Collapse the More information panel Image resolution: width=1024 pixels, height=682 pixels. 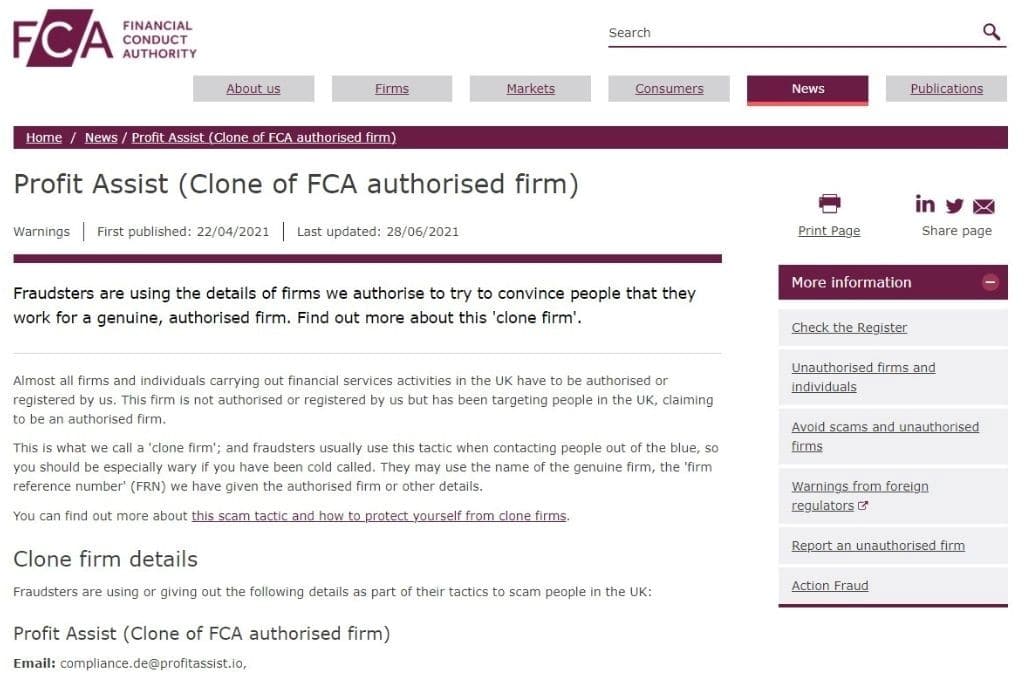click(990, 283)
